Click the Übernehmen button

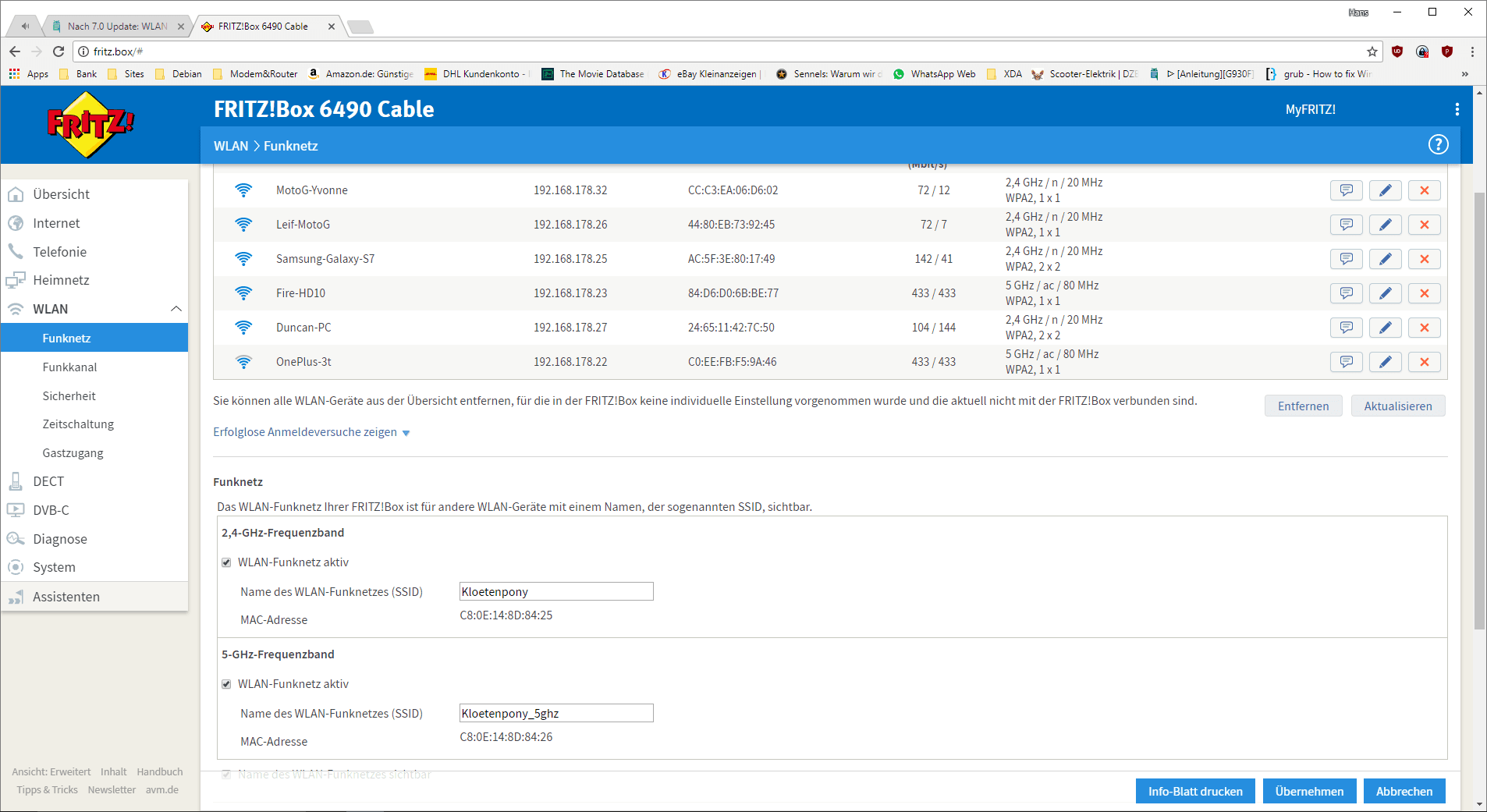(x=1309, y=791)
